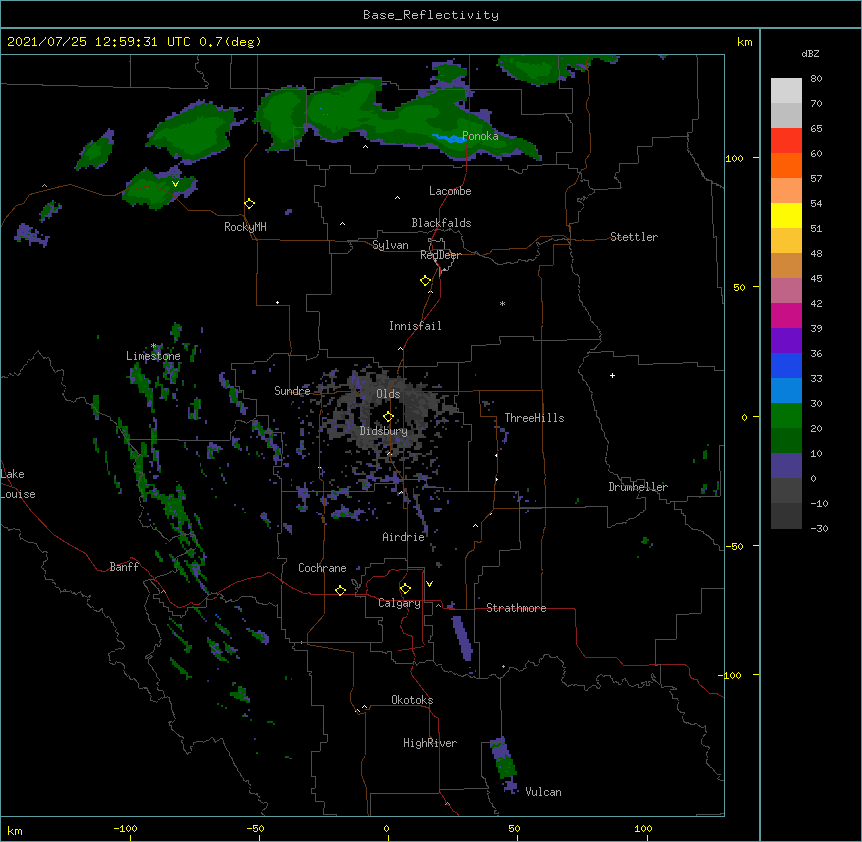Click the Banff town label
The height and width of the screenshot is (842, 862).
(124, 567)
